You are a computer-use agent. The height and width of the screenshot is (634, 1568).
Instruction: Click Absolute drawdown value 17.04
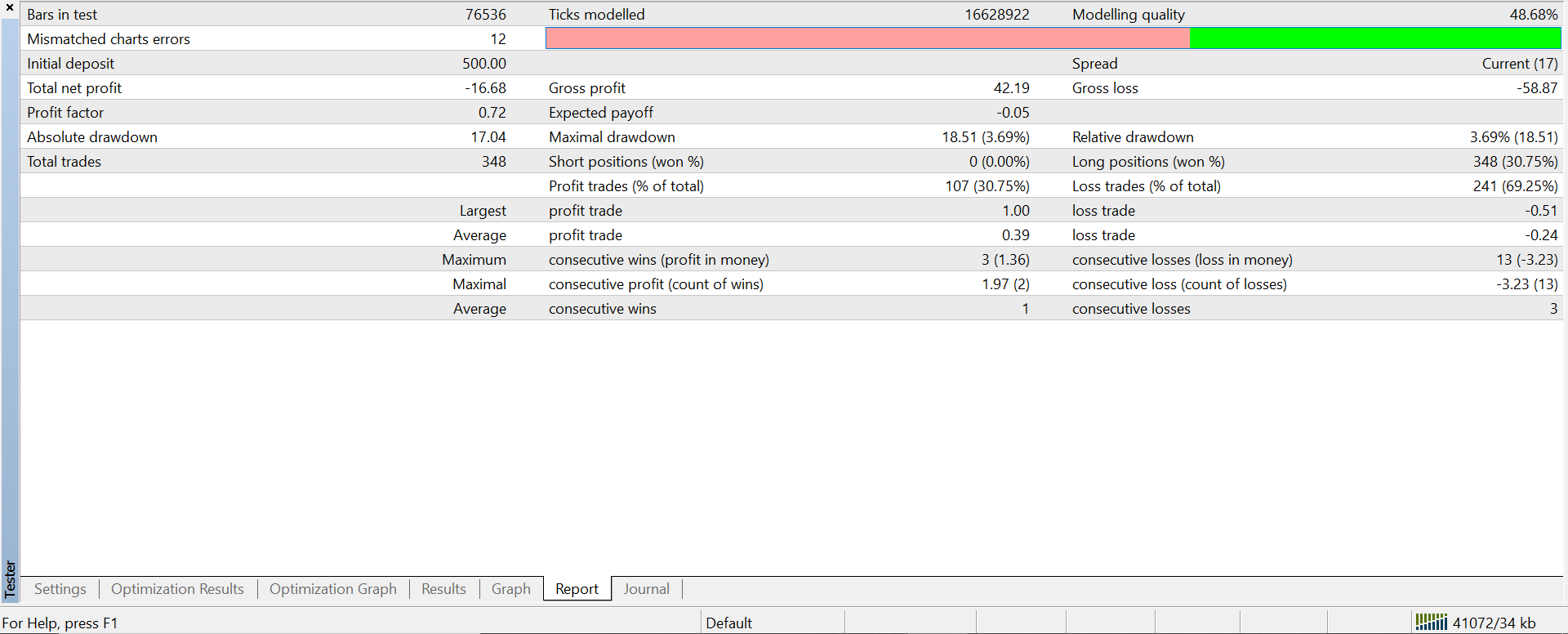tap(488, 137)
